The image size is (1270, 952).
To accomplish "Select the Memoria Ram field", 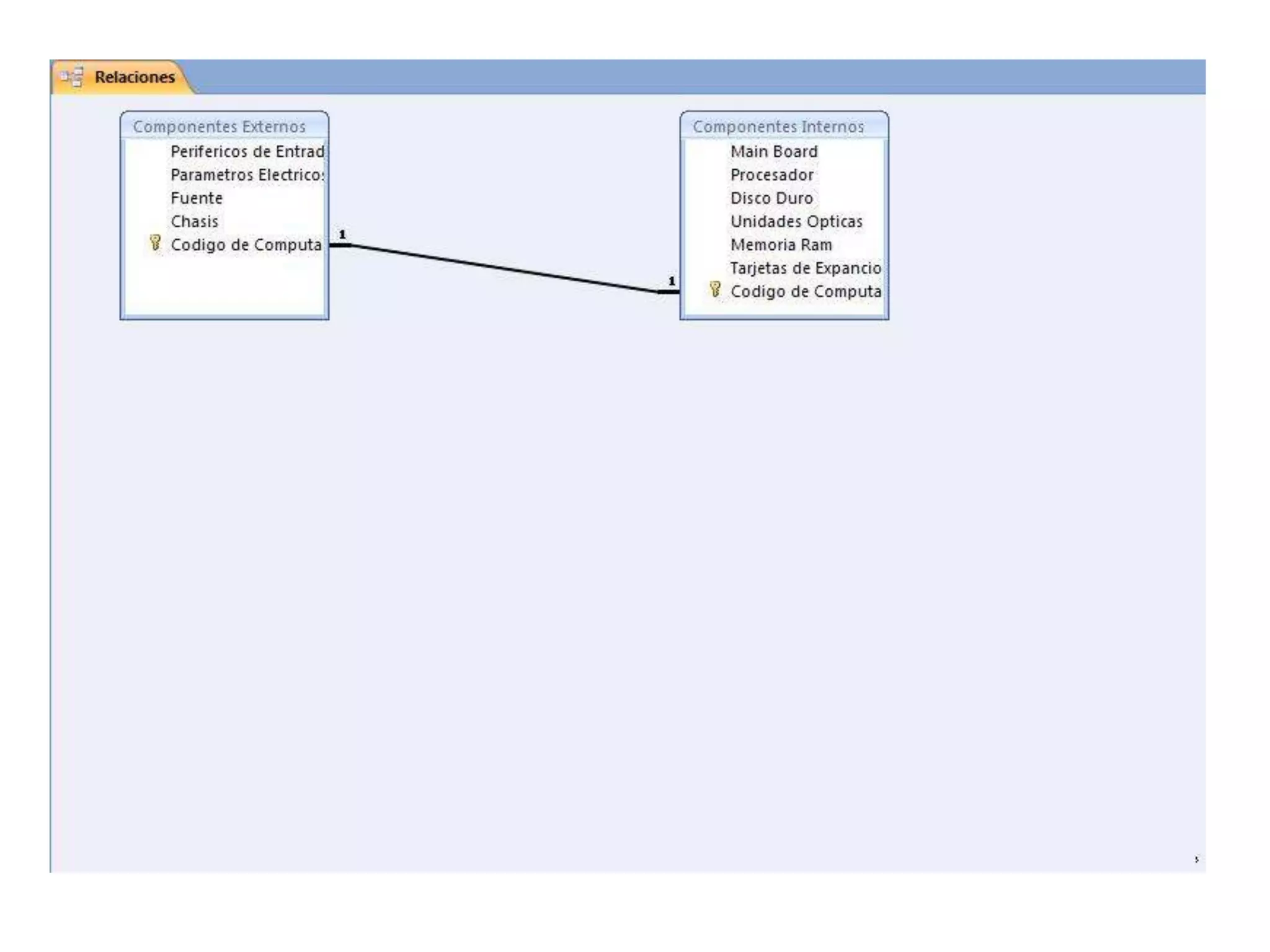I will (x=781, y=245).
